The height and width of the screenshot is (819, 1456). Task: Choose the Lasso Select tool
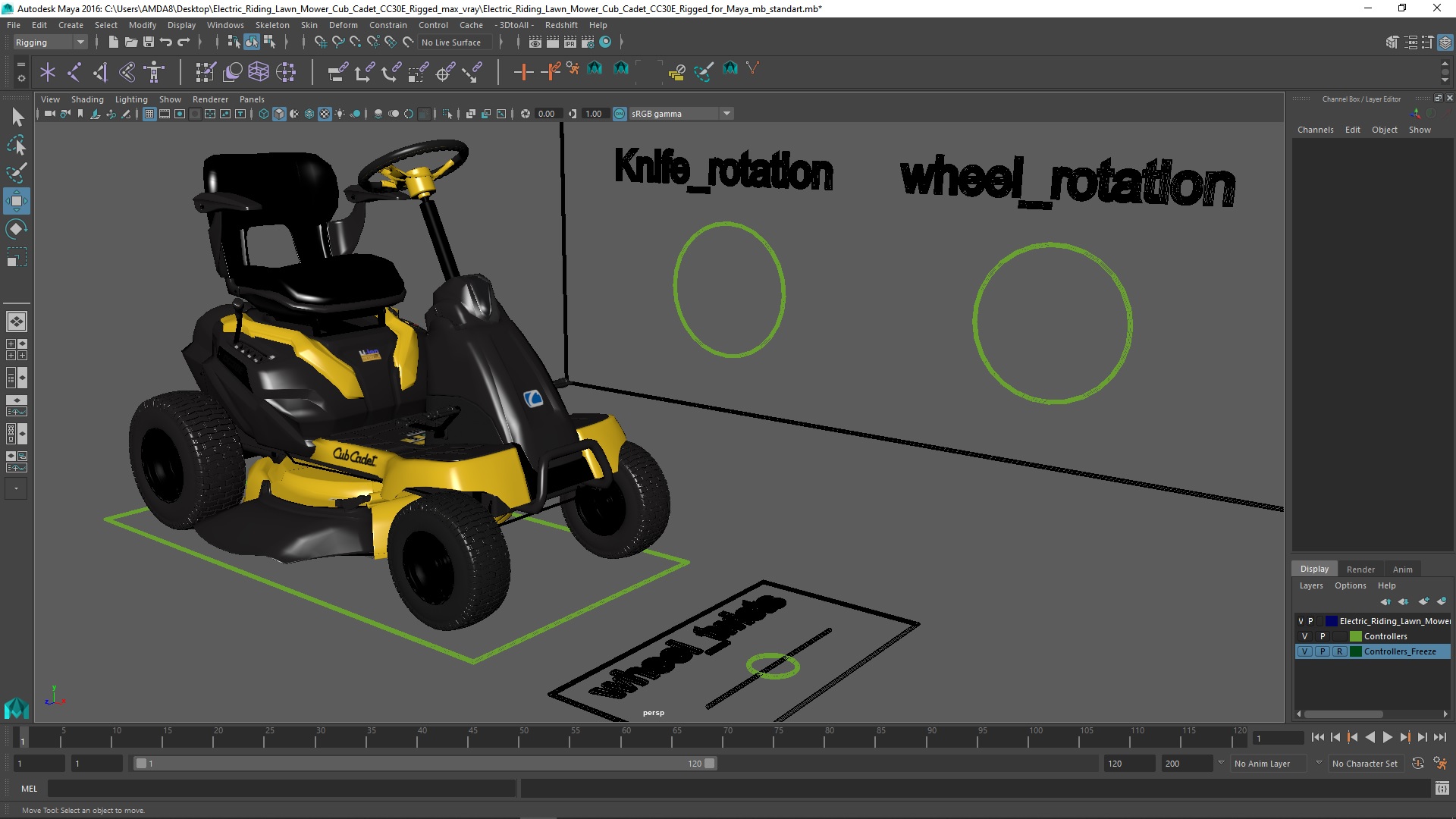(x=17, y=145)
